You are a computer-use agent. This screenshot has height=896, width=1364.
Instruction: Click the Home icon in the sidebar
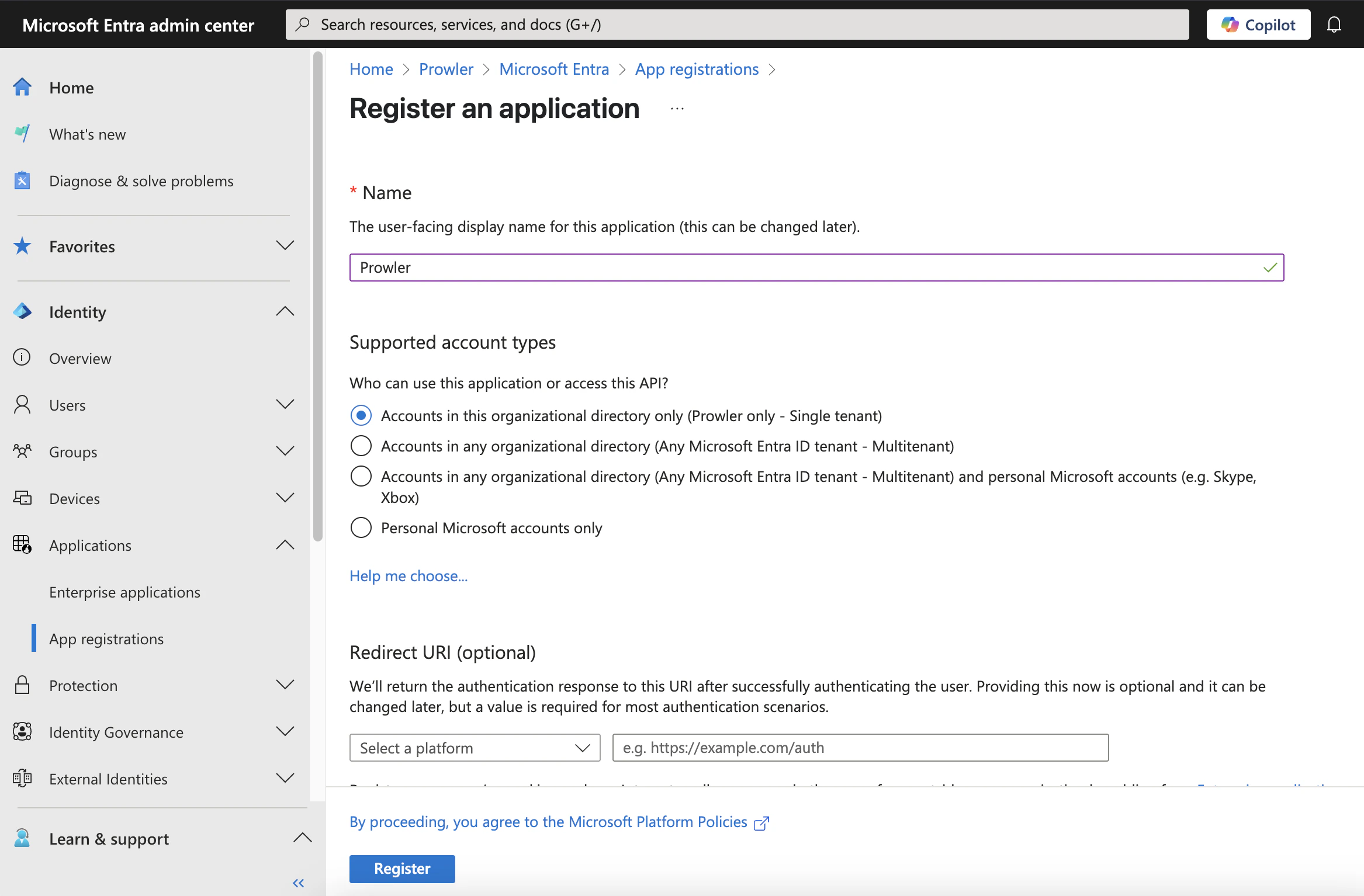point(22,86)
